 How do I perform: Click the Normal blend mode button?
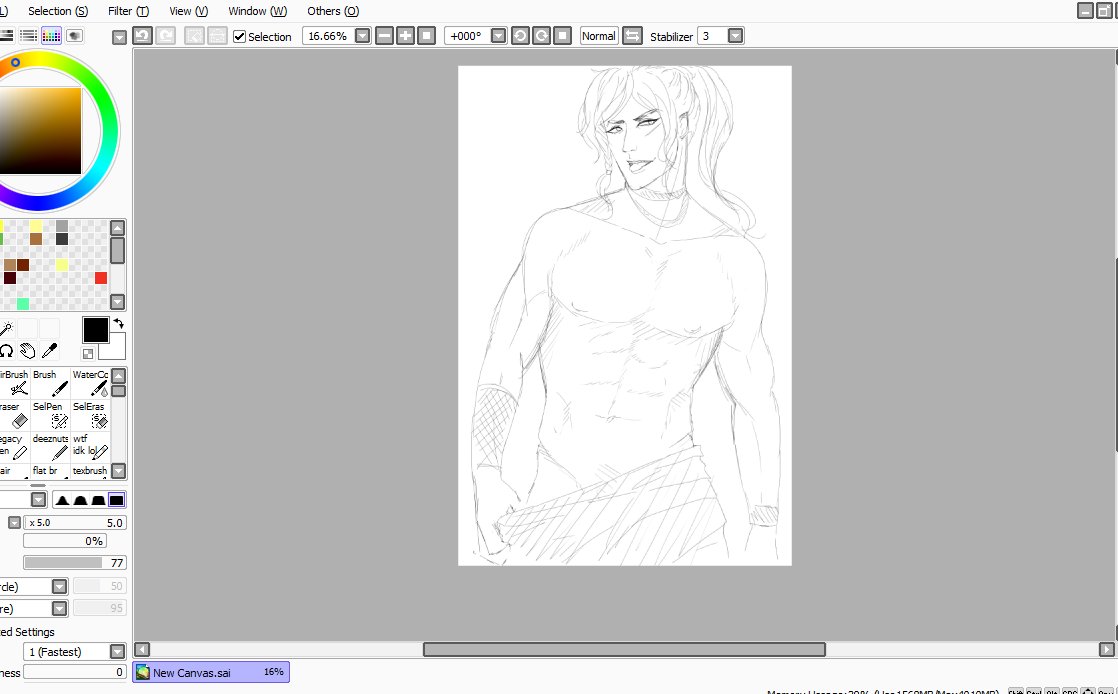pos(597,35)
